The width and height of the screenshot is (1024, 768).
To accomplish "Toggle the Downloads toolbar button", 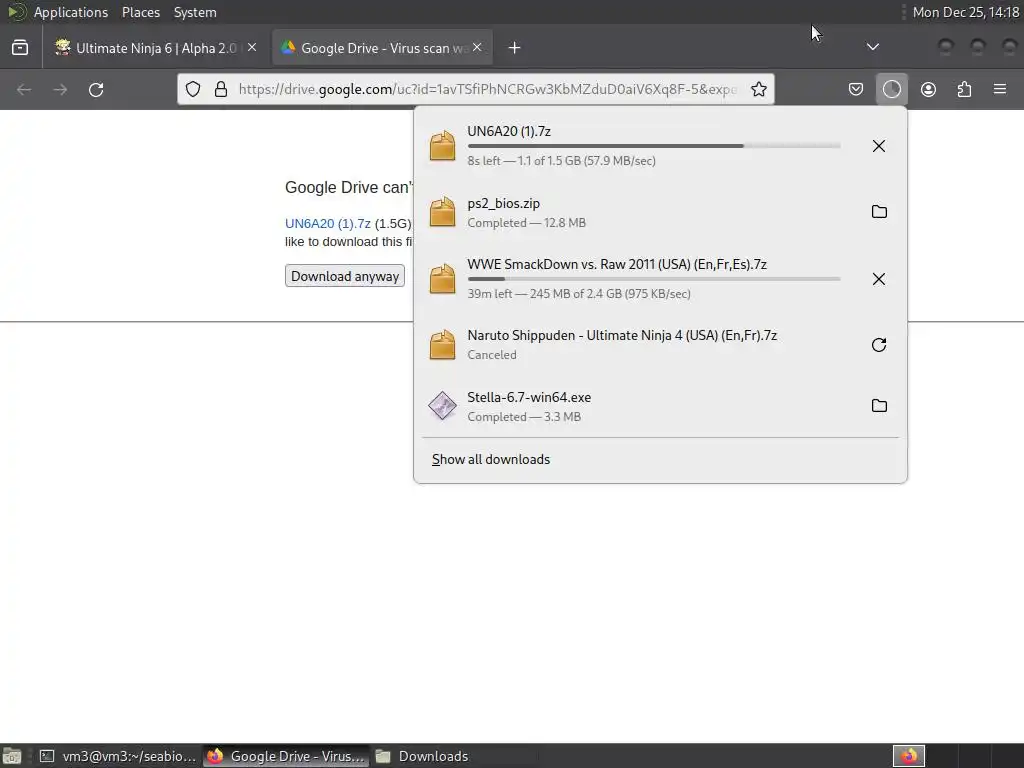I will point(891,89).
